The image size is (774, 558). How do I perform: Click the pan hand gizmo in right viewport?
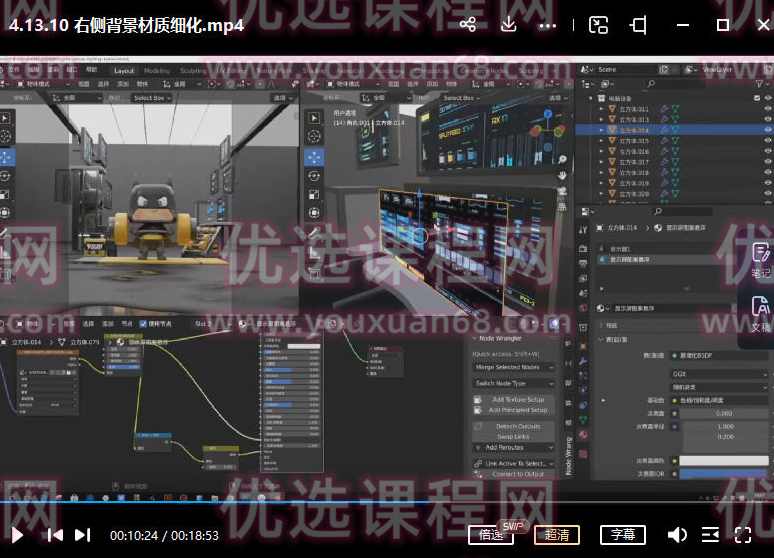tap(562, 175)
